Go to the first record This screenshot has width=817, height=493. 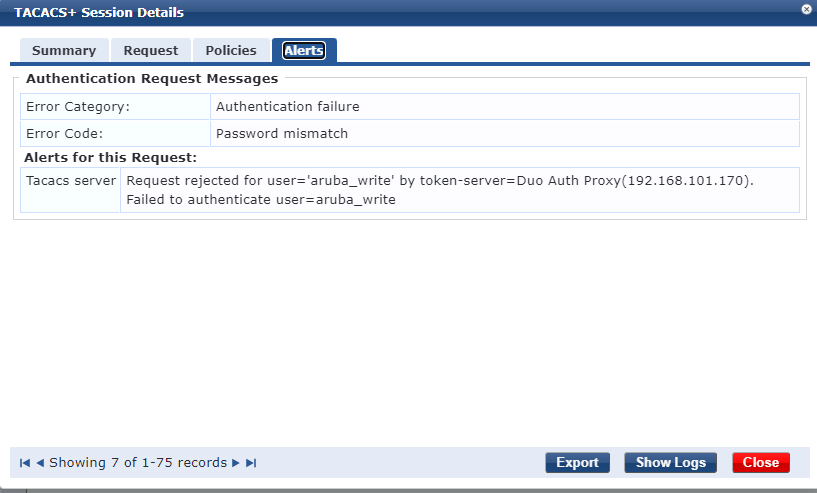coord(24,463)
